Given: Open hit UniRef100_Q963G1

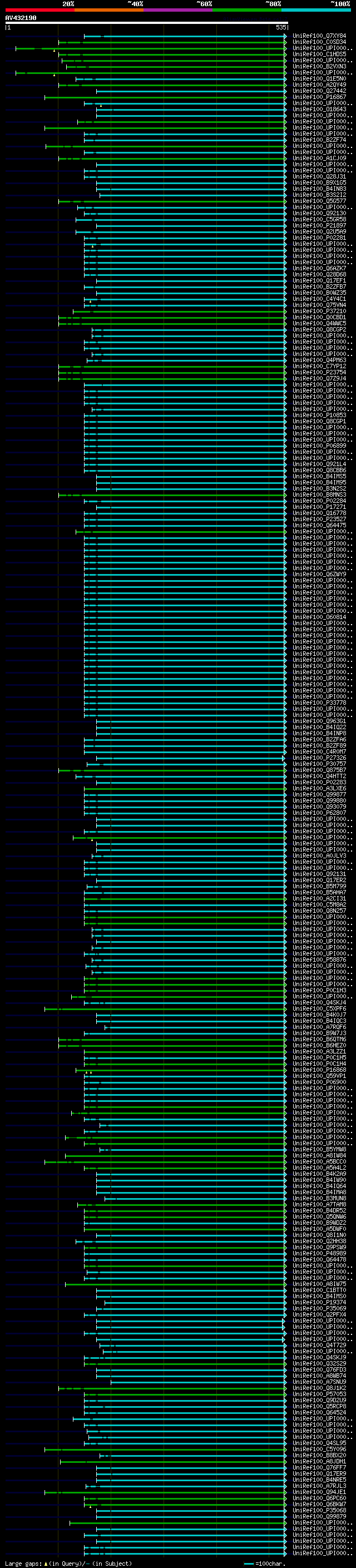Looking at the screenshot, I should click(x=319, y=721).
